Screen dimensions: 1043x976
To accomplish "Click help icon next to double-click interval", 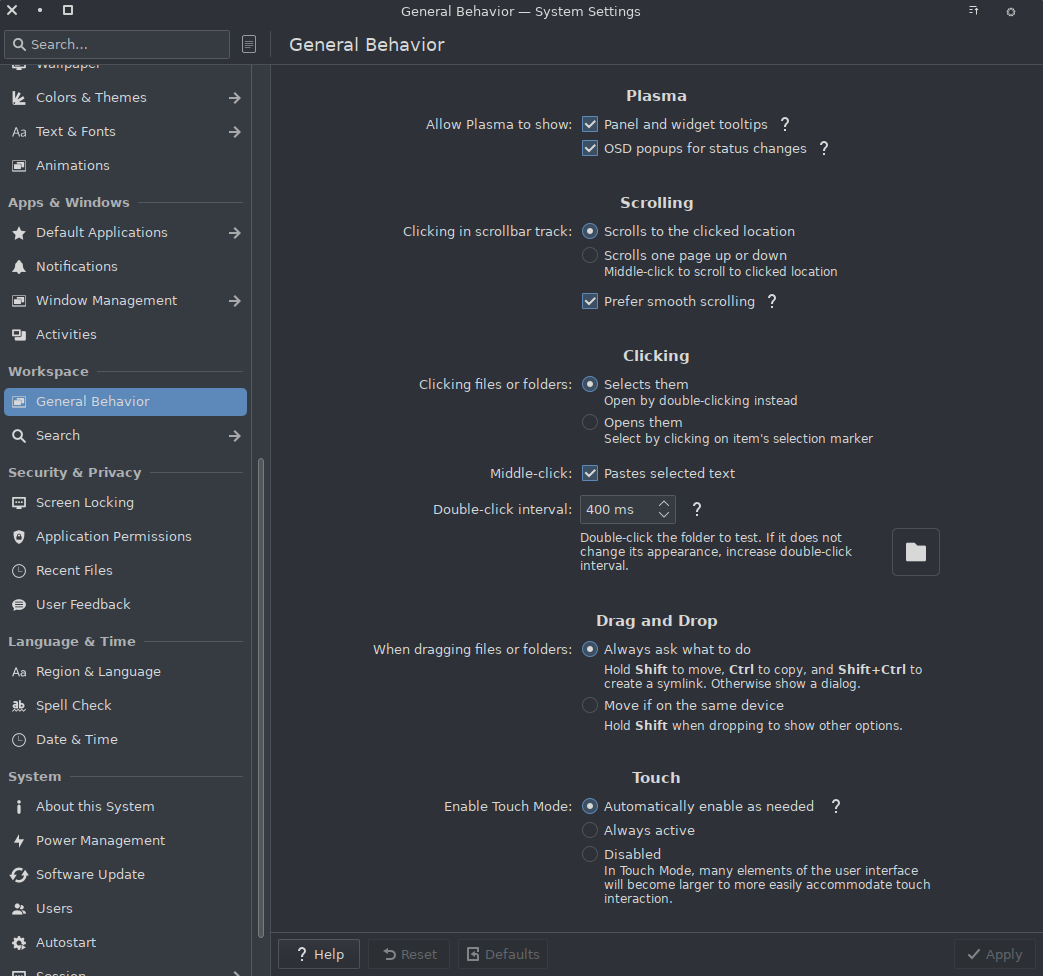I will 697,509.
